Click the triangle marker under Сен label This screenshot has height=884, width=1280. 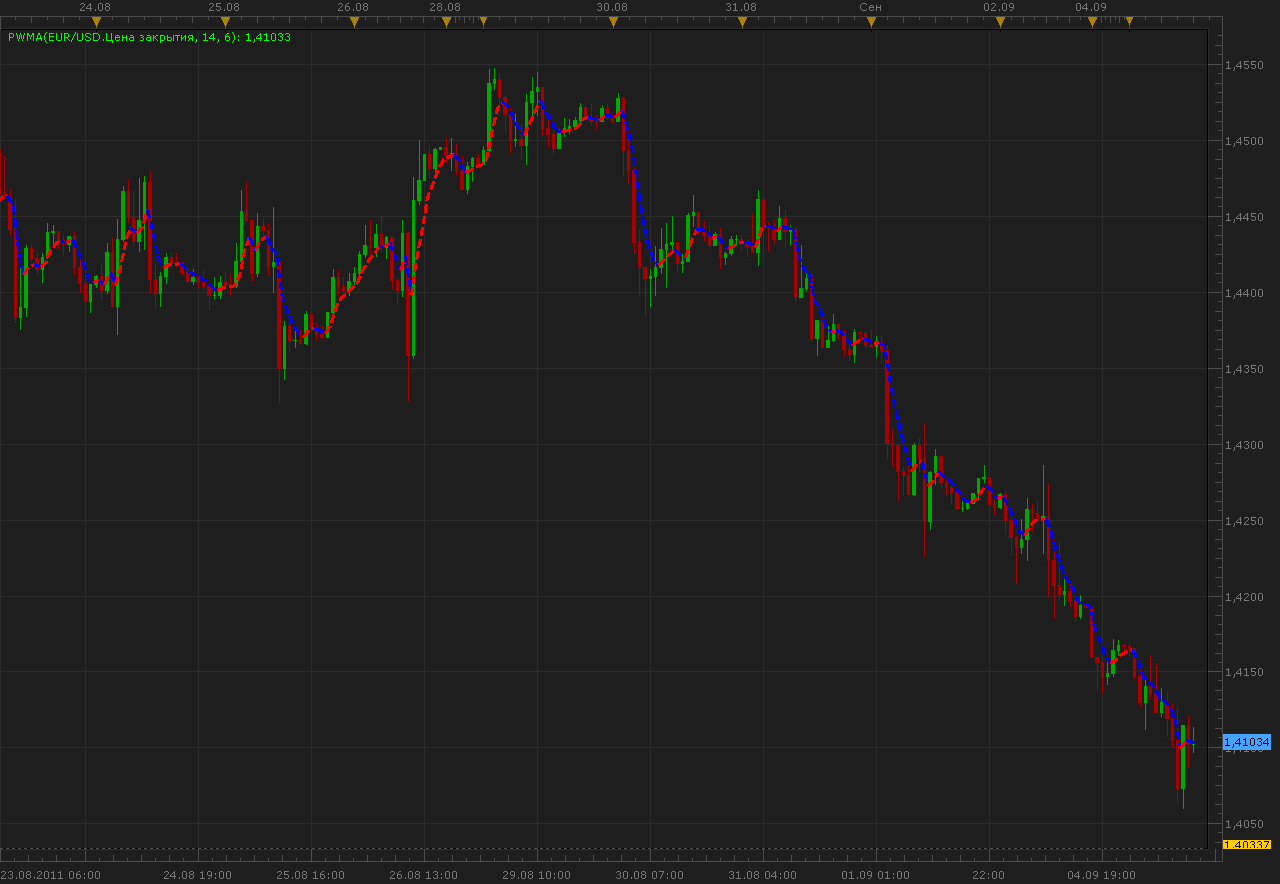870,21
